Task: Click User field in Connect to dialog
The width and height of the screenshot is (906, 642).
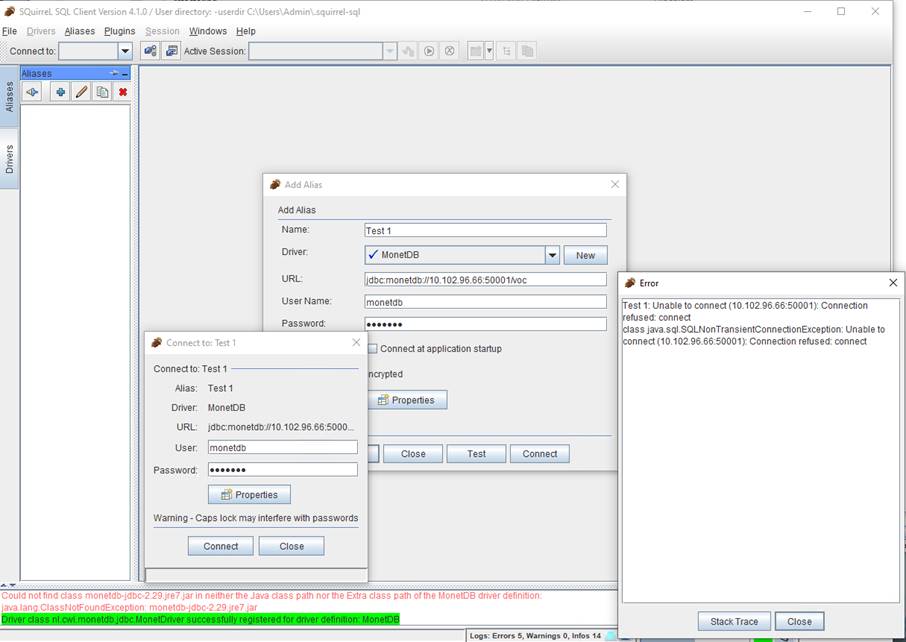Action: tap(283, 447)
